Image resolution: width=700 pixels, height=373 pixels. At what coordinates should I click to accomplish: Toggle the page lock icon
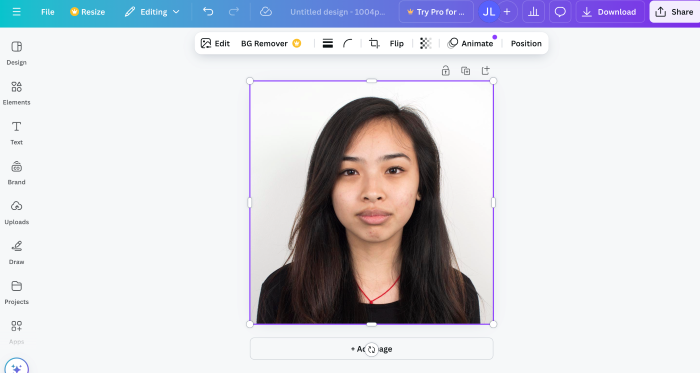(x=446, y=70)
